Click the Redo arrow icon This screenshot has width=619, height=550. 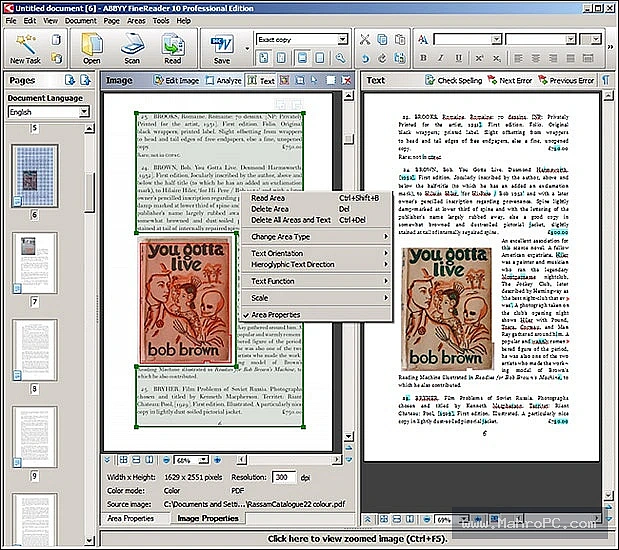[x=382, y=58]
